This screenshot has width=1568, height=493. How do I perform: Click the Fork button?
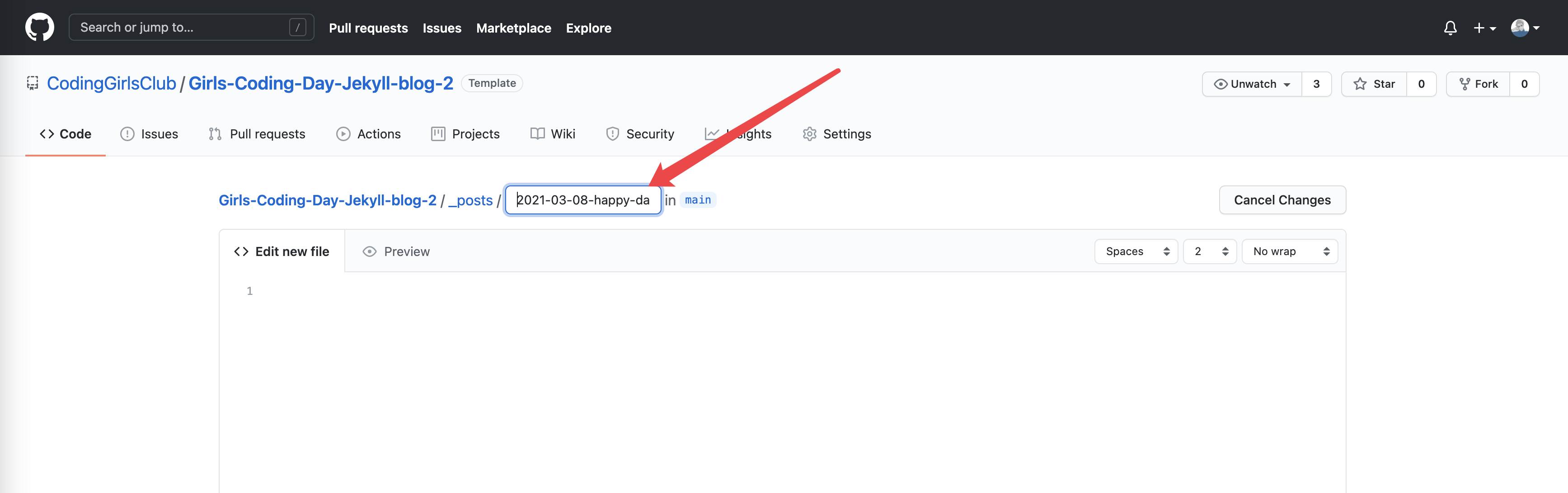1478,84
